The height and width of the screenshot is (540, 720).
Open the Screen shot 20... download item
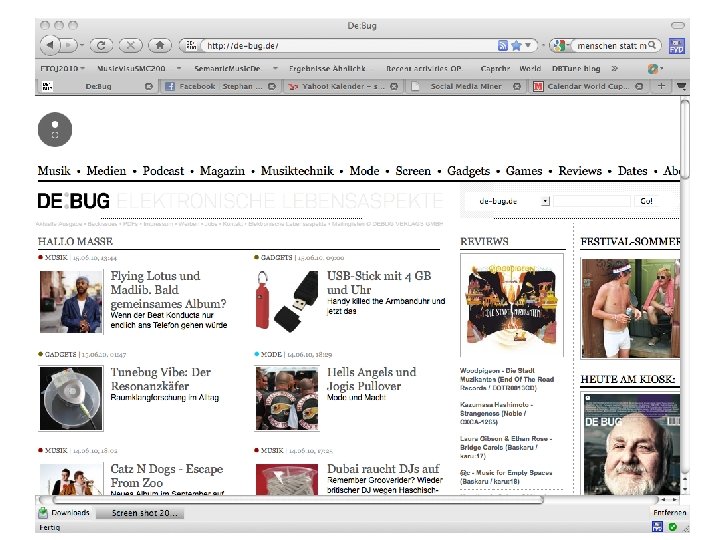(140, 513)
